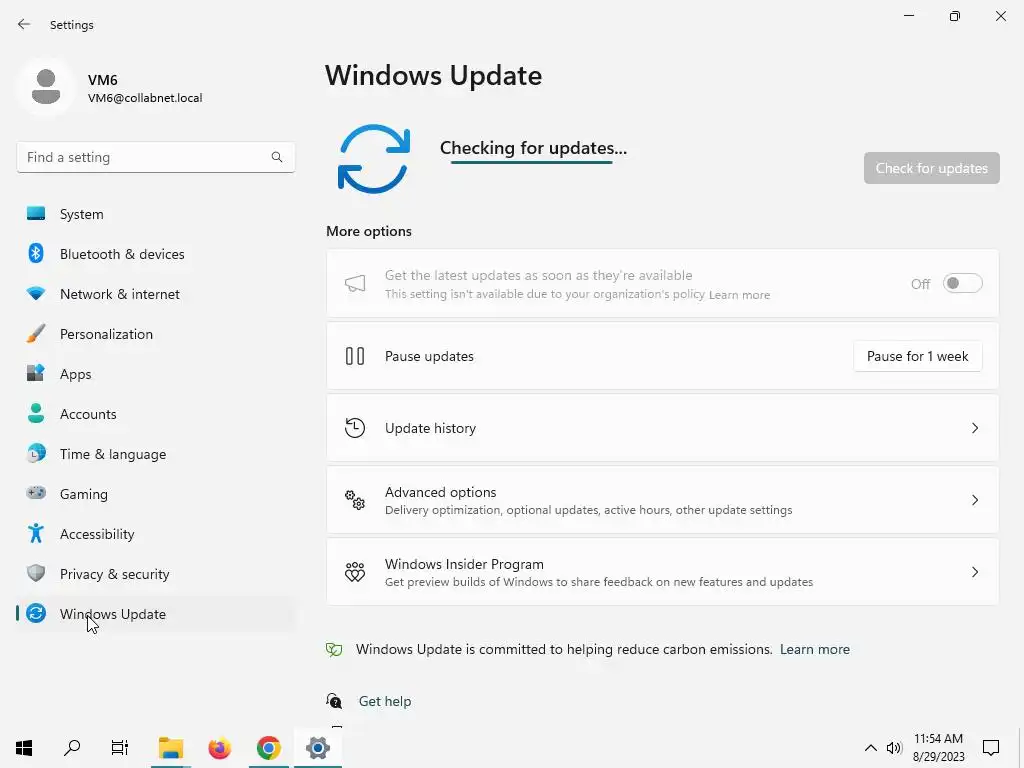
Task: Click the Bluetooth icon in sidebar
Action: coord(36,253)
